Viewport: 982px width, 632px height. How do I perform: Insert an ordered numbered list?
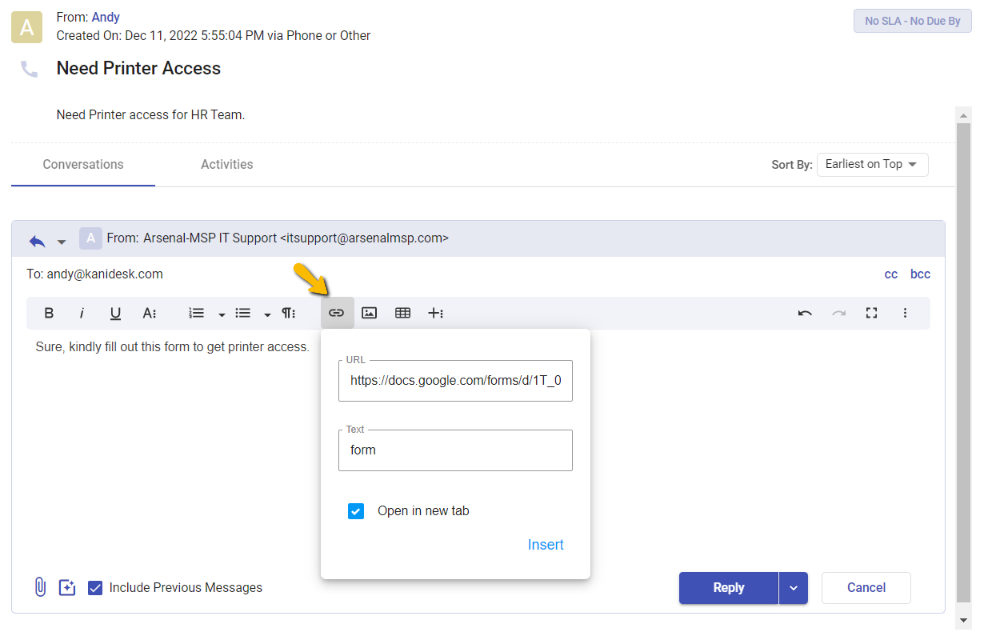pyautogui.click(x=197, y=313)
